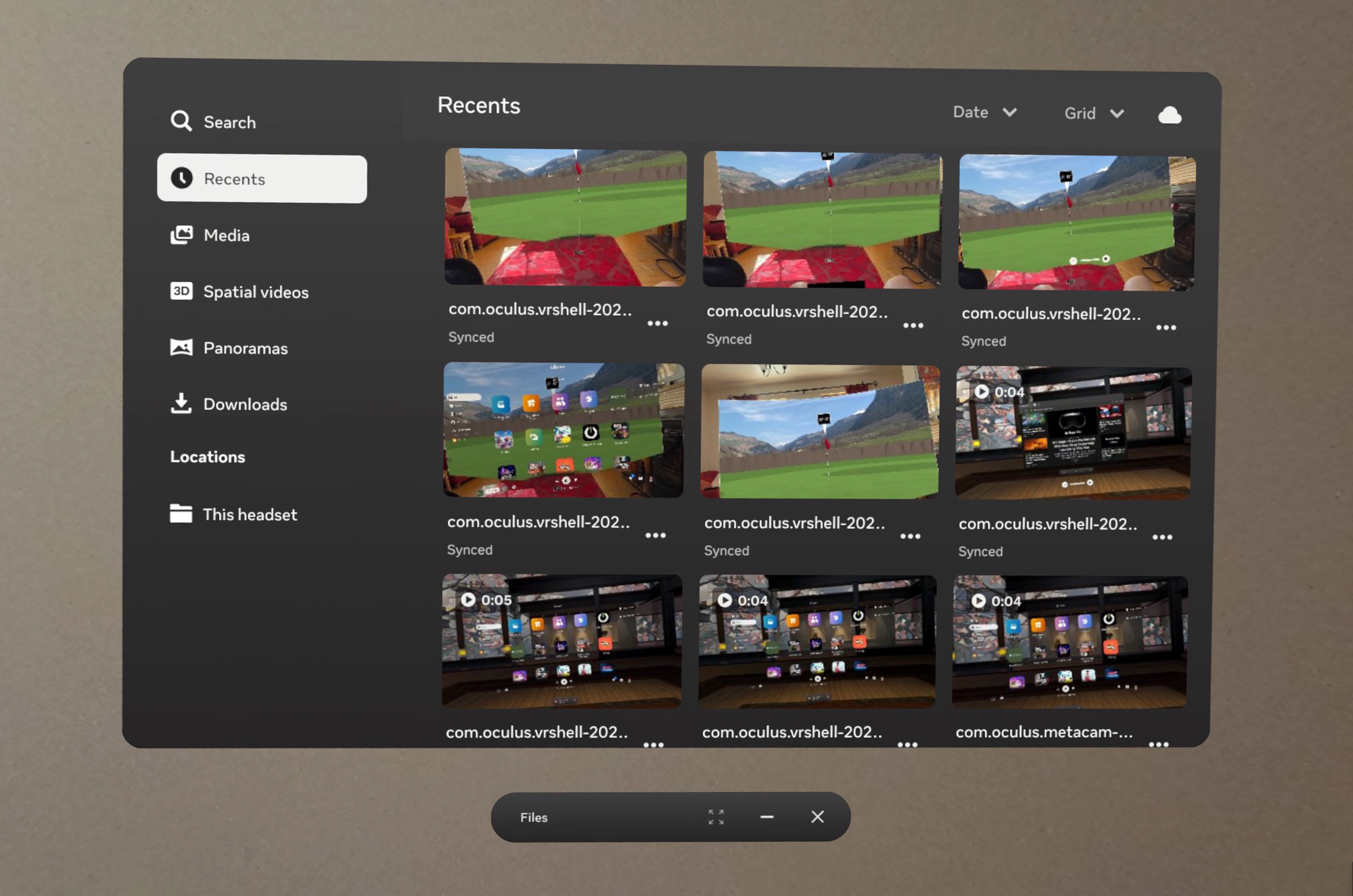Open the com.oculus.metacam video thumbnail
1353x896 pixels.
tap(1069, 642)
